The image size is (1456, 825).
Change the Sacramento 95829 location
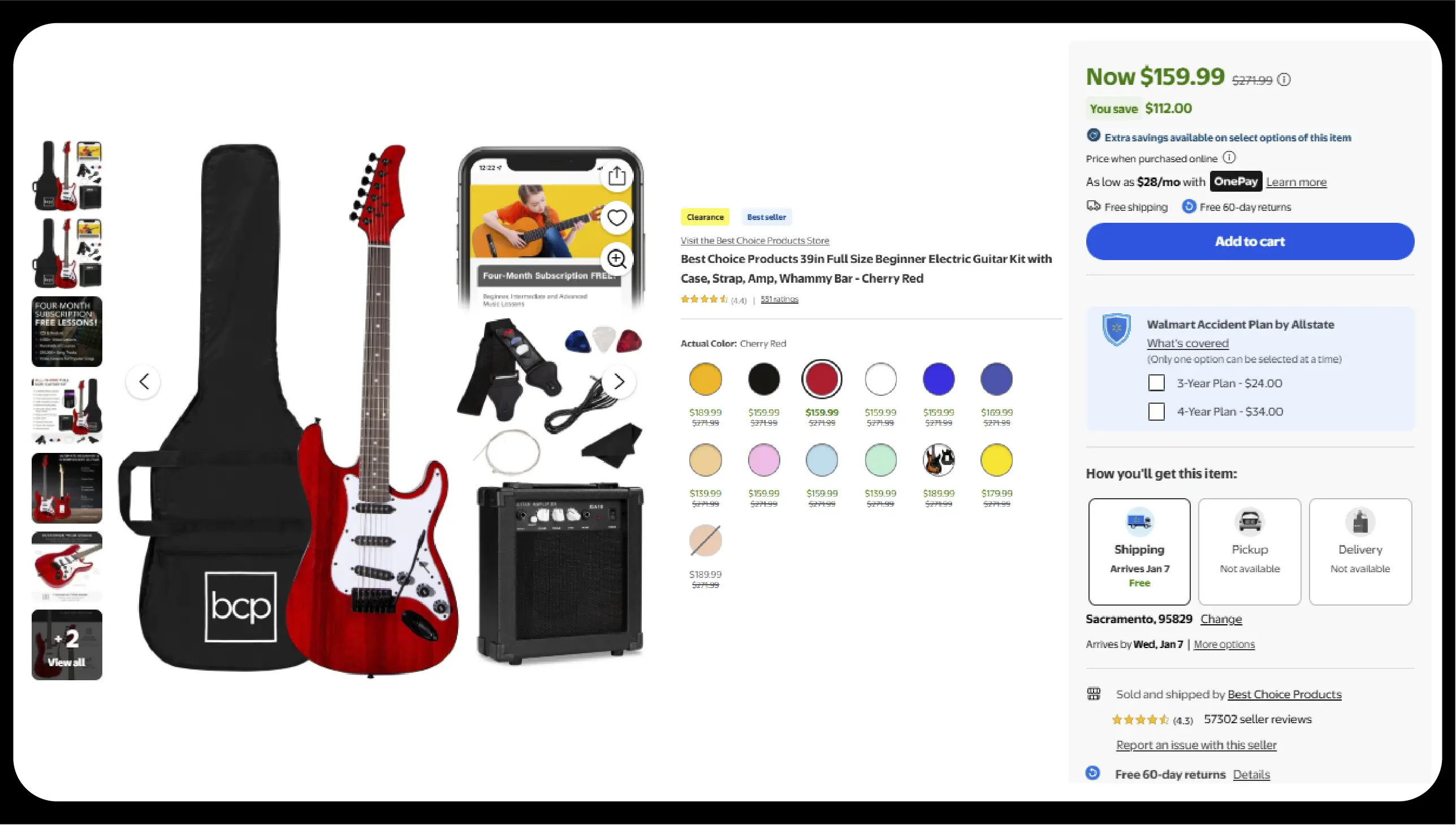click(x=1221, y=619)
